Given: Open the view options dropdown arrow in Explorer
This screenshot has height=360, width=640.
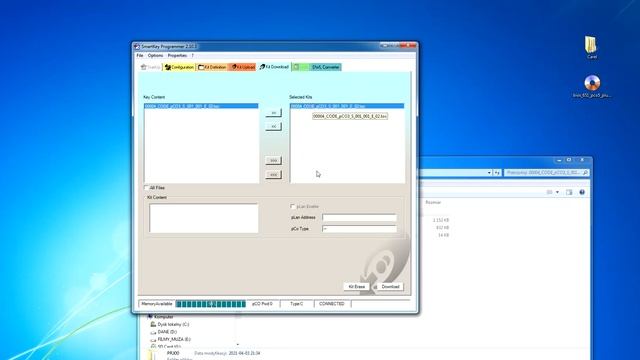Looking at the screenshot, I should (x=557, y=192).
